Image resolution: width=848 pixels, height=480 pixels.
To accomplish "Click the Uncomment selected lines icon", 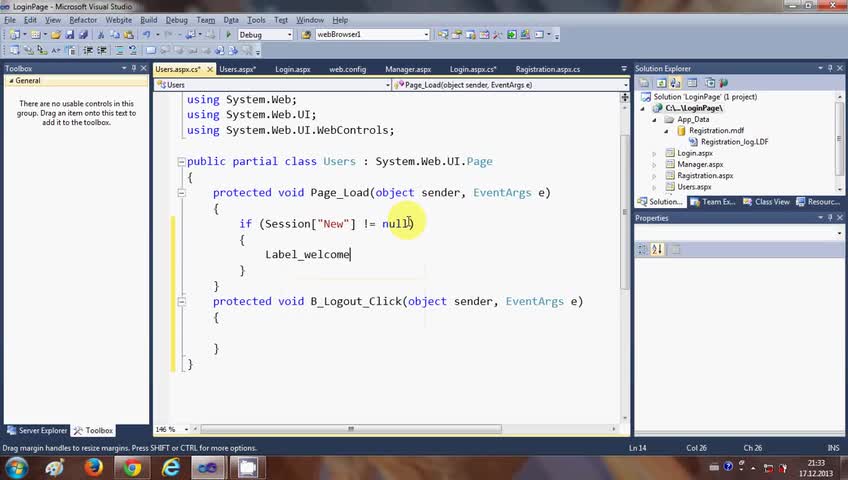I will tap(132, 50).
